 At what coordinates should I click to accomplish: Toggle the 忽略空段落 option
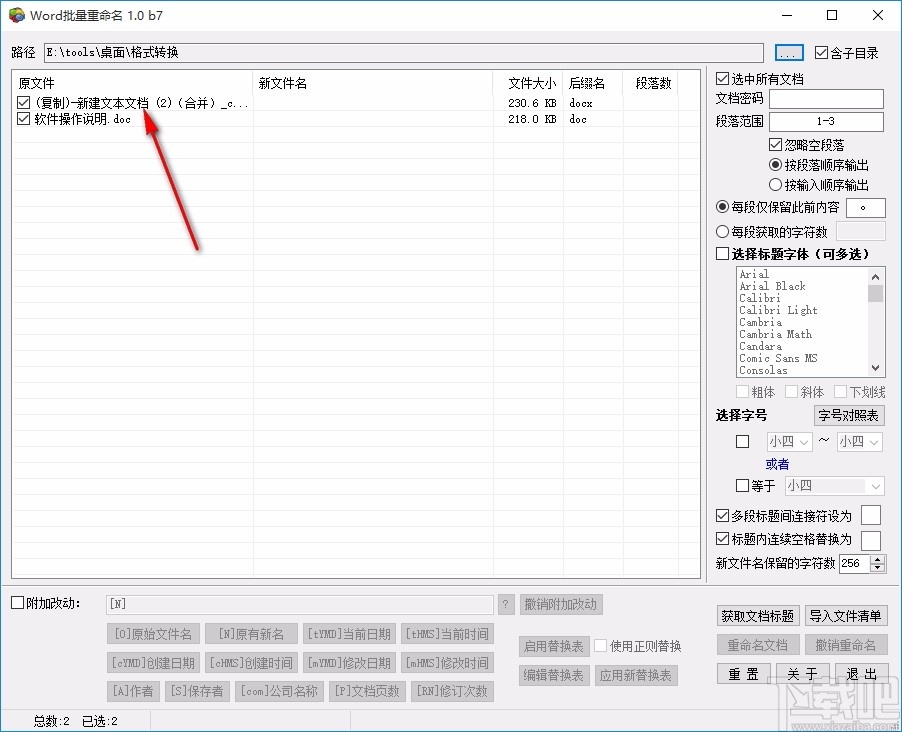[x=774, y=144]
